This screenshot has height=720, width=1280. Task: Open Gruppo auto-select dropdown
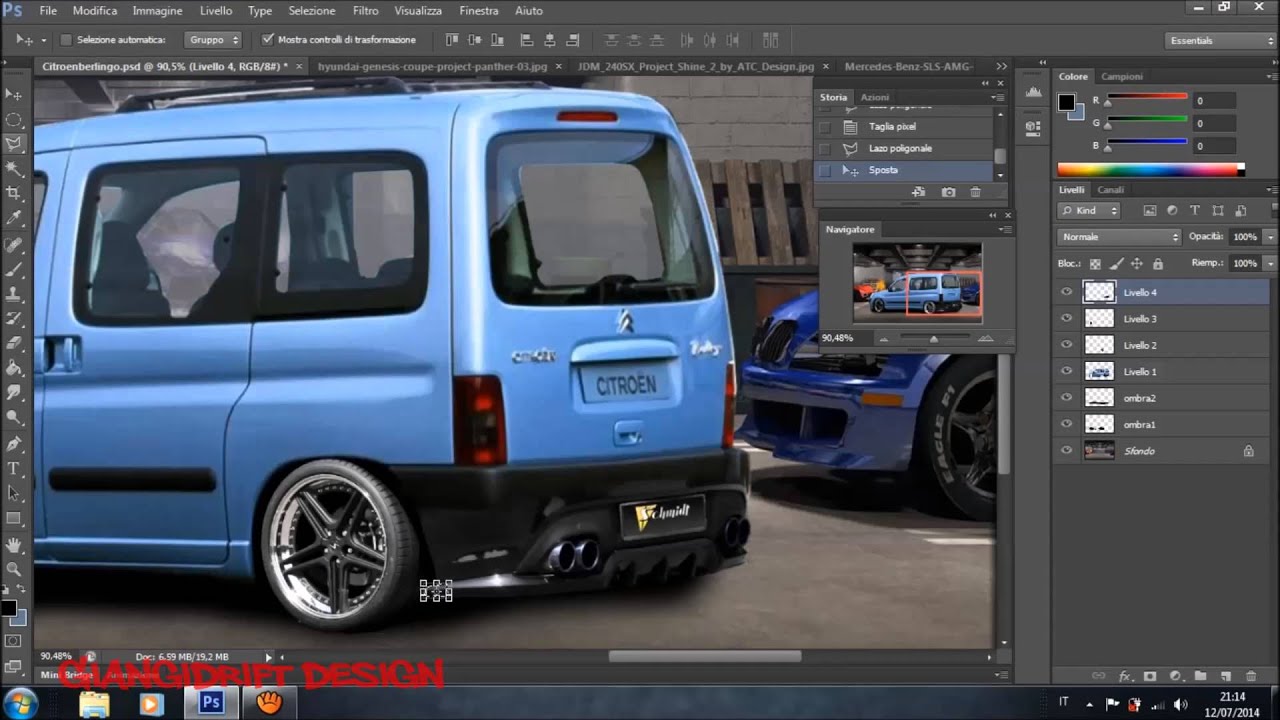[213, 40]
